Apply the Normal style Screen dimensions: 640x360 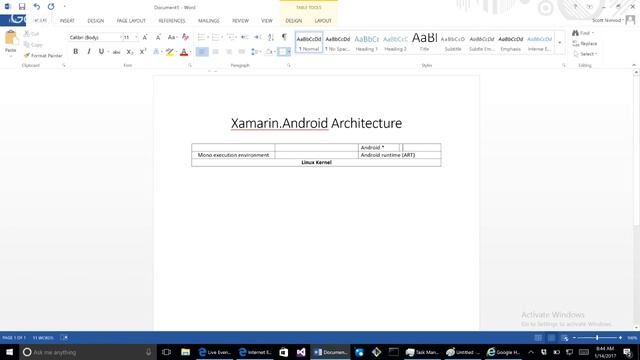click(x=309, y=42)
